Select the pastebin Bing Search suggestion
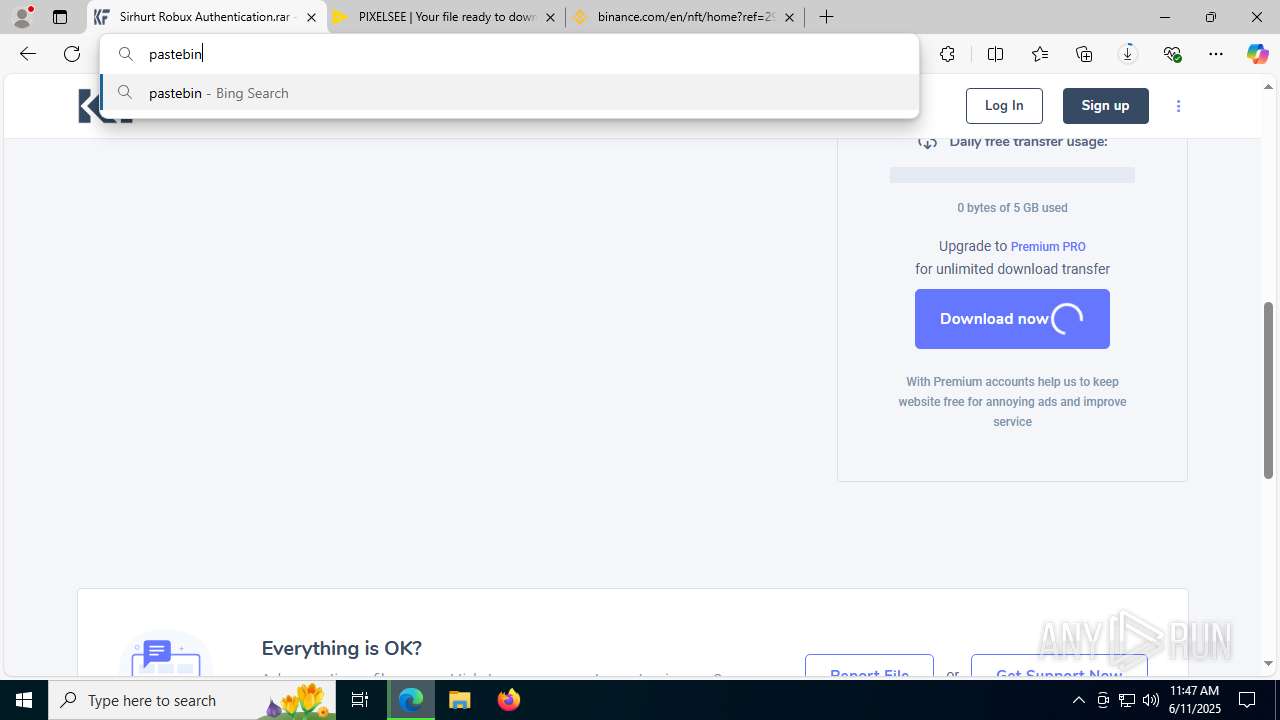Image resolution: width=1280 pixels, height=720 pixels. (x=510, y=93)
